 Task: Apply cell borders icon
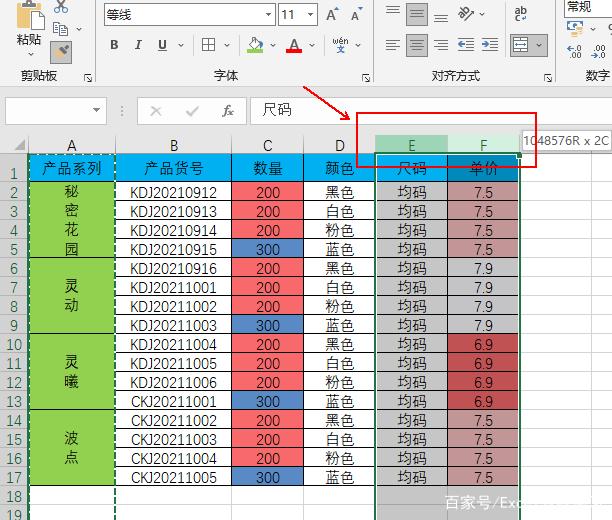[208, 45]
